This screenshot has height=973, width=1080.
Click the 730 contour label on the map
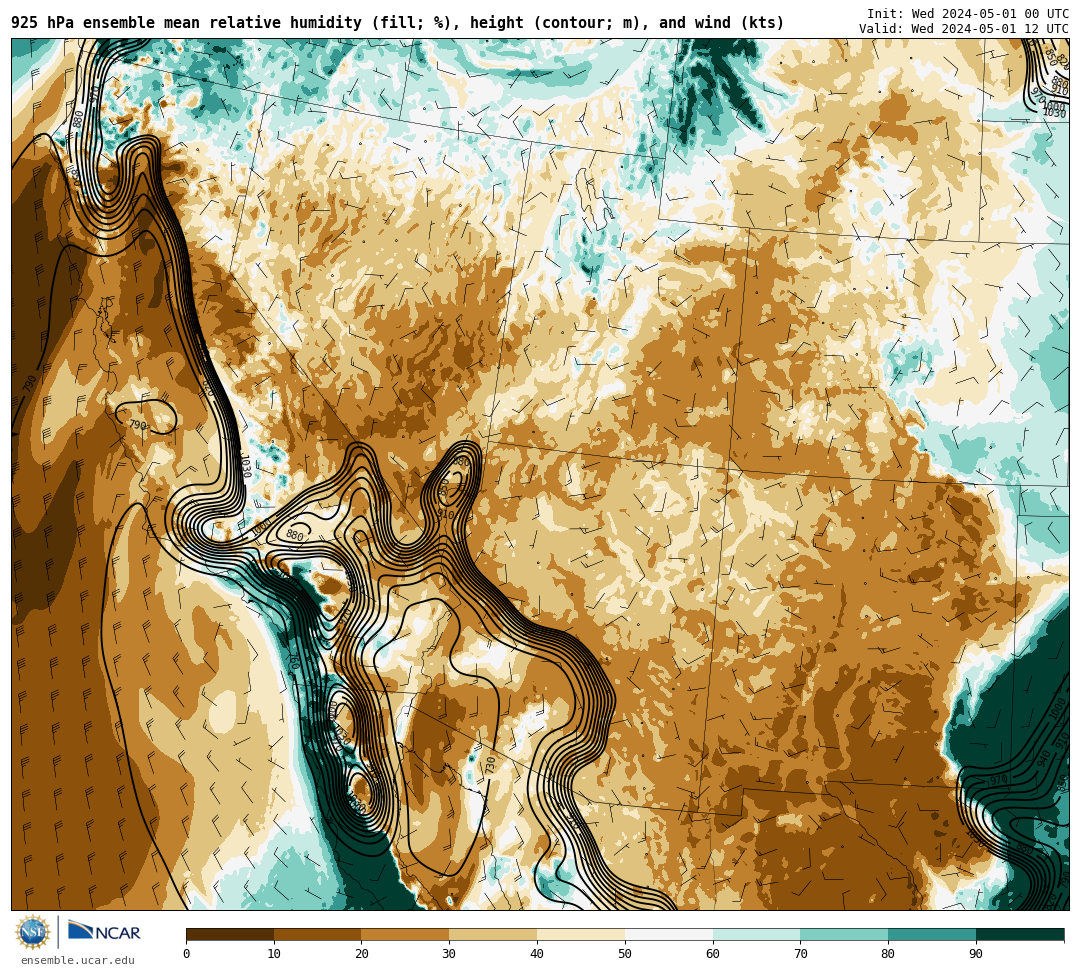490,764
